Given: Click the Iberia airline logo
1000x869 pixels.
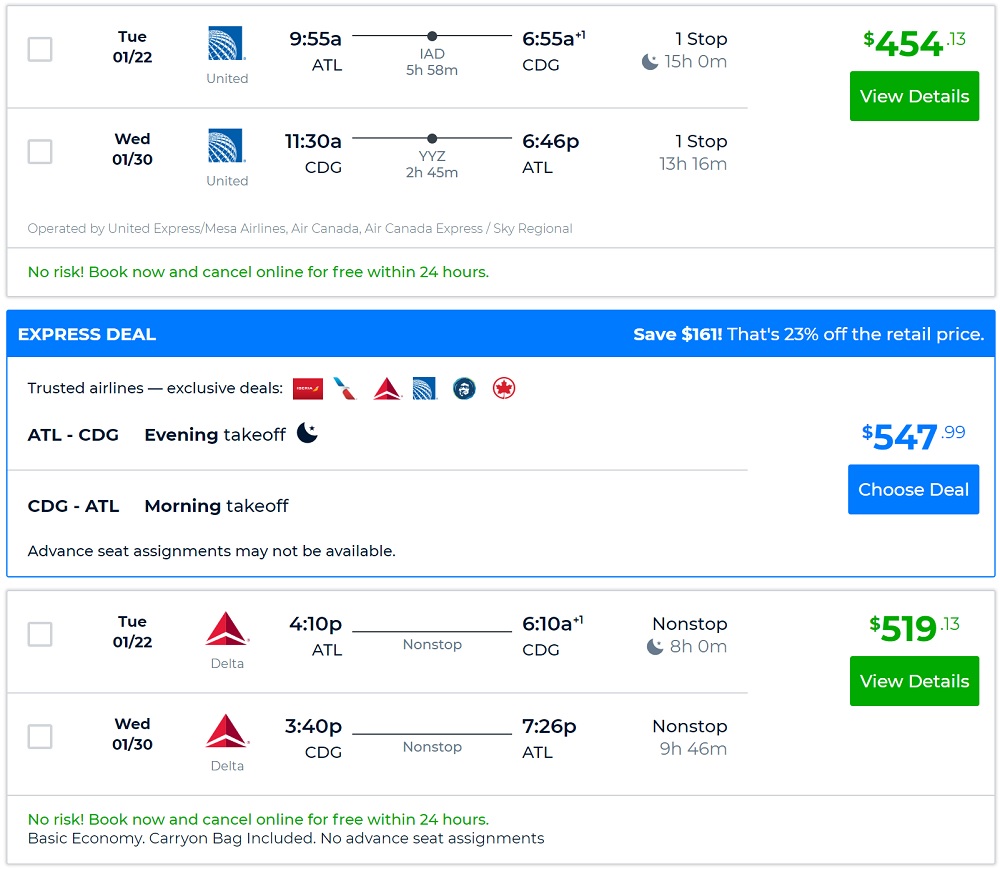Looking at the screenshot, I should (x=307, y=389).
